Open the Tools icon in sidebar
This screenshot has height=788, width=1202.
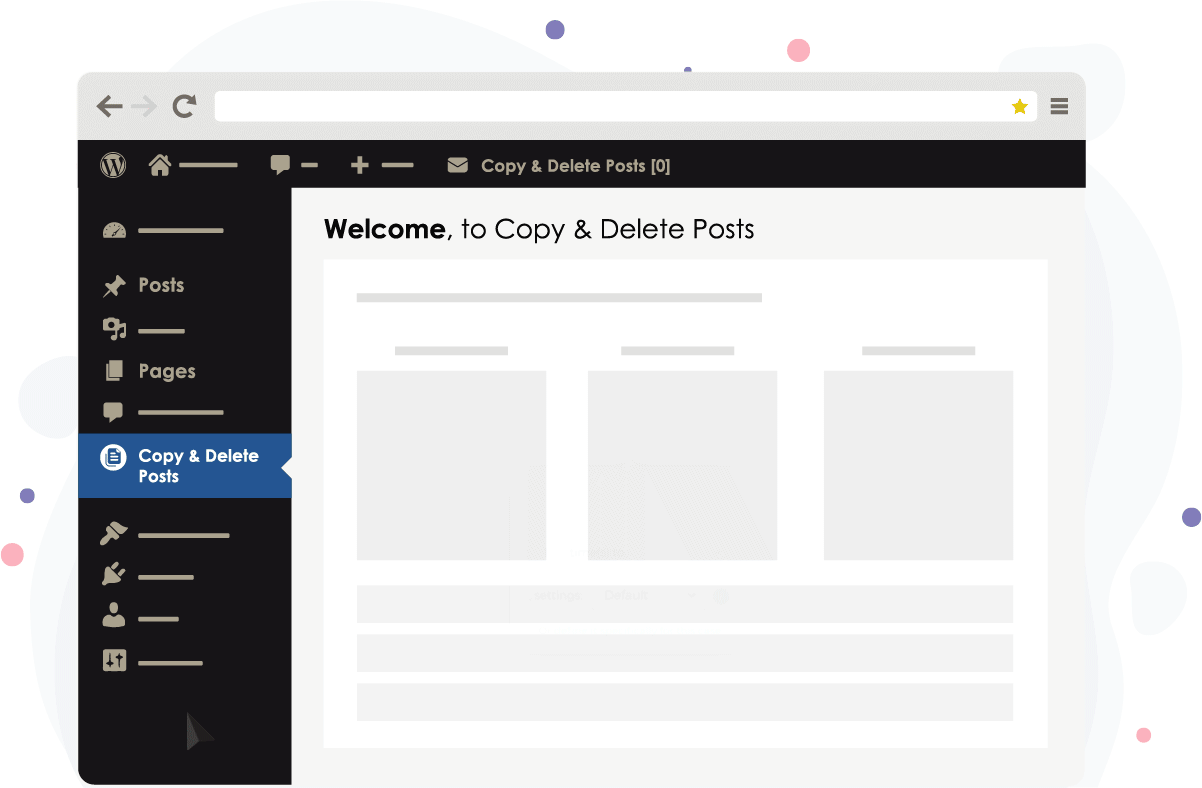tap(114, 661)
